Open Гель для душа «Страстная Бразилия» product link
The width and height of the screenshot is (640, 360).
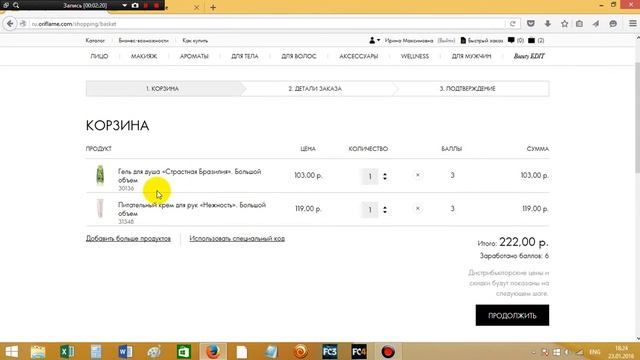click(189, 176)
